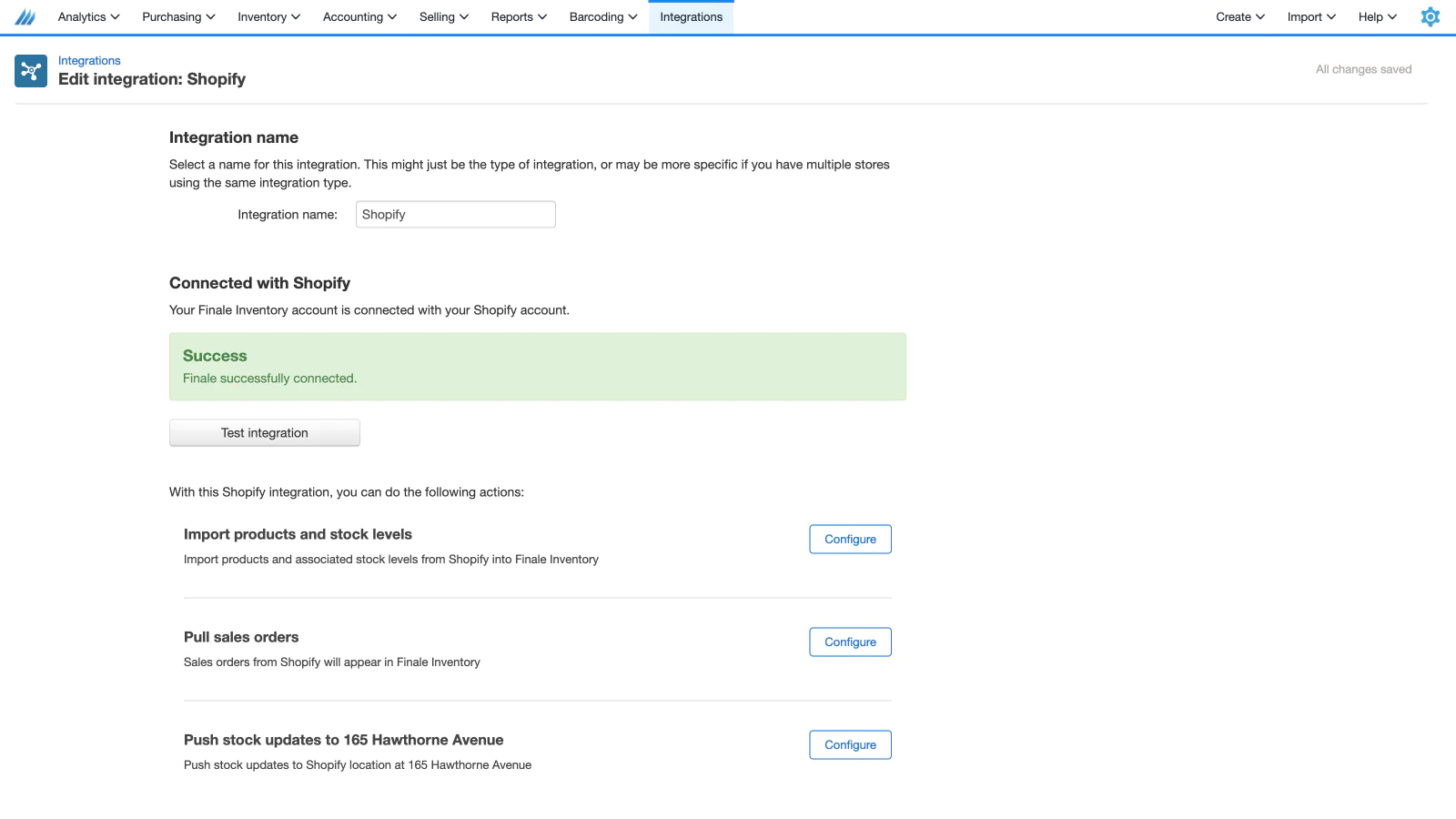
Task: Select the Integrations tab
Action: click(692, 17)
